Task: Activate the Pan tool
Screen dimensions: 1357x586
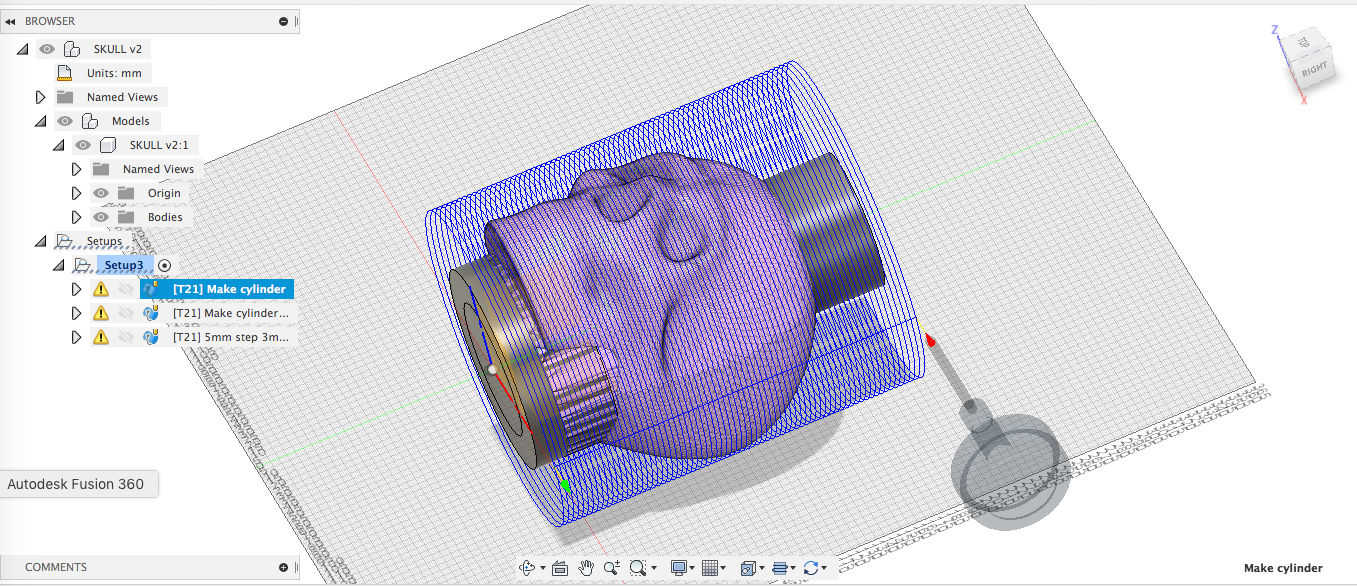Action: (x=585, y=567)
